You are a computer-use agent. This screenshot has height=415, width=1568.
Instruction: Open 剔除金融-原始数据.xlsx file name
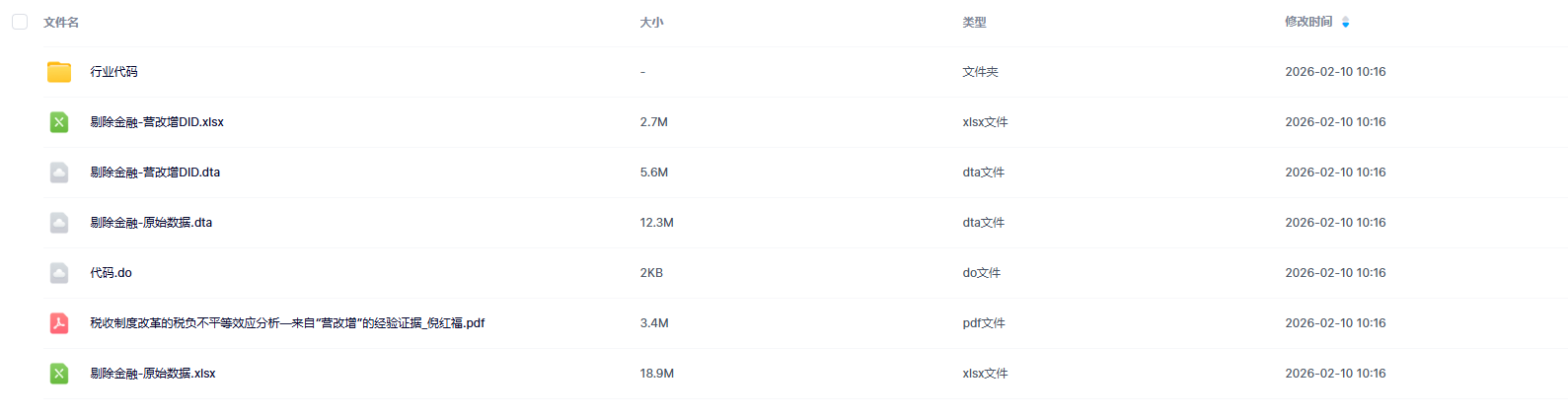click(x=153, y=374)
